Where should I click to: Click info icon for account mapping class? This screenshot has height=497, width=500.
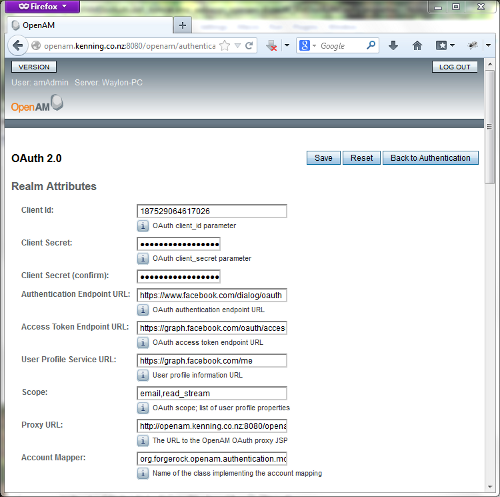point(143,473)
